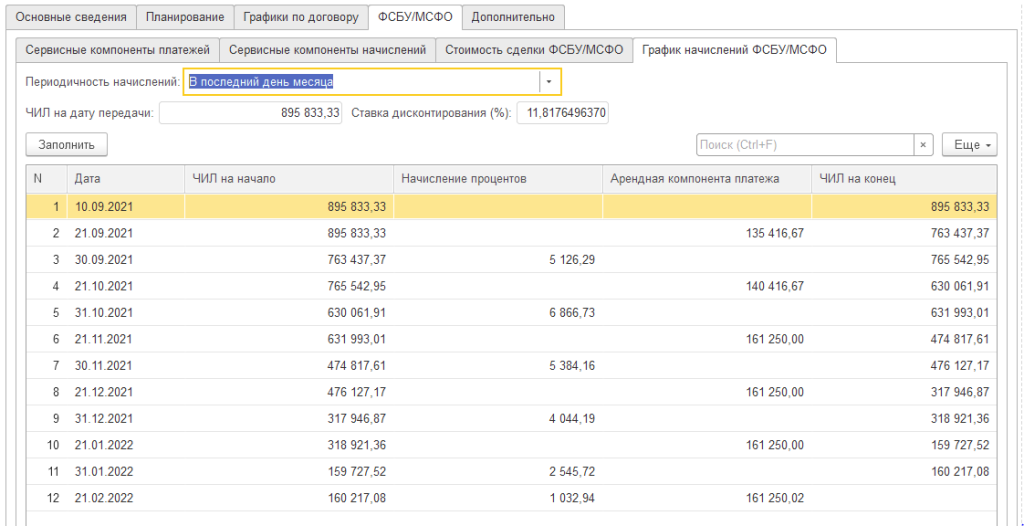Click the Ставка дисконтирования input field
The image size is (1024, 526).
pos(564,113)
